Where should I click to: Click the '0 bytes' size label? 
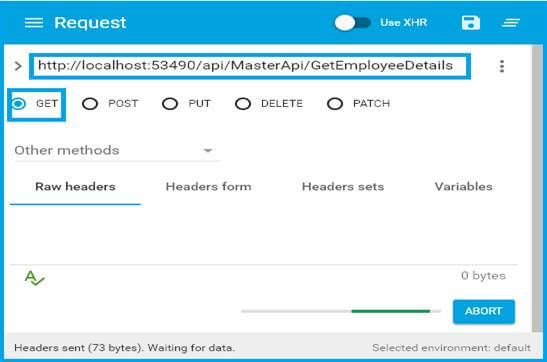[483, 276]
